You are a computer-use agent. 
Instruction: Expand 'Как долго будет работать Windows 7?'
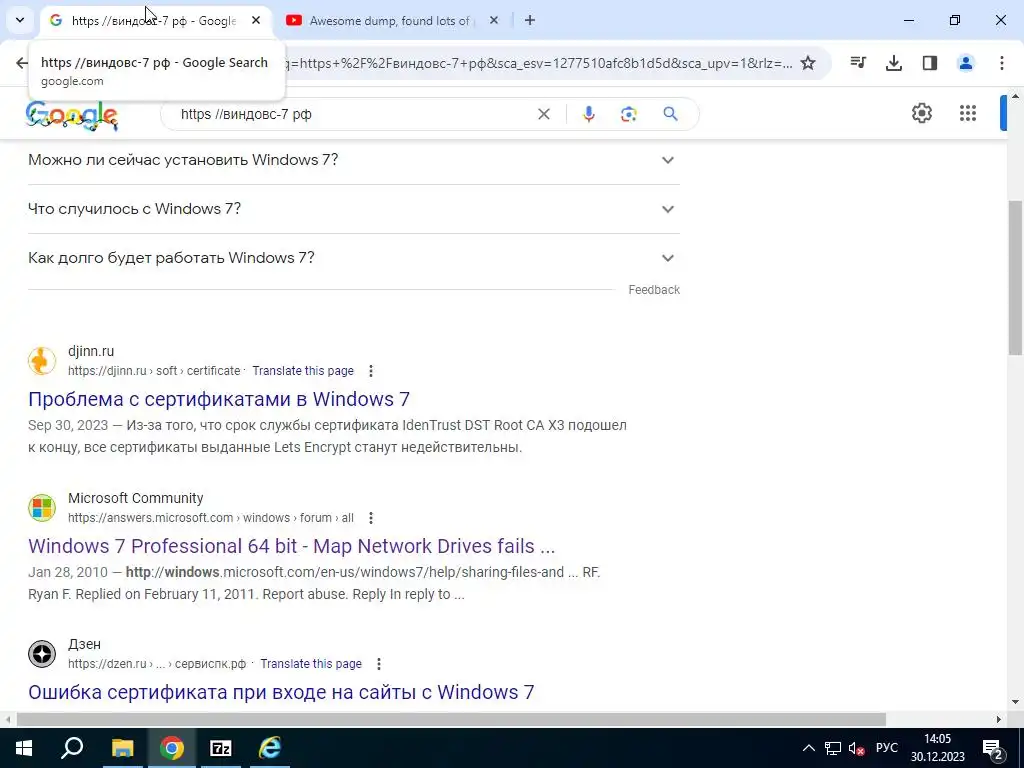coord(354,258)
